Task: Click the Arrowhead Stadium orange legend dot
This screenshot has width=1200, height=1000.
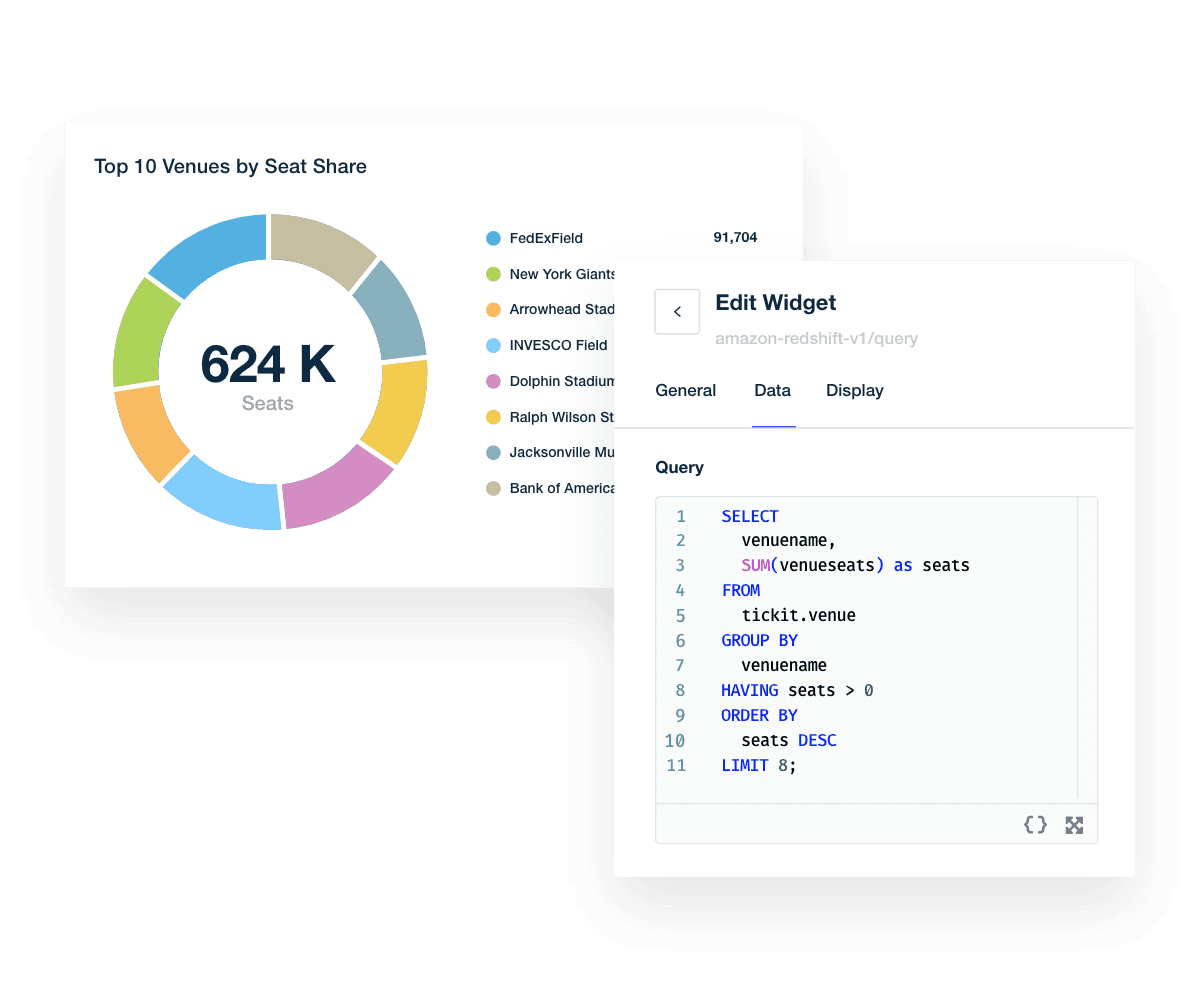Action: pos(493,310)
